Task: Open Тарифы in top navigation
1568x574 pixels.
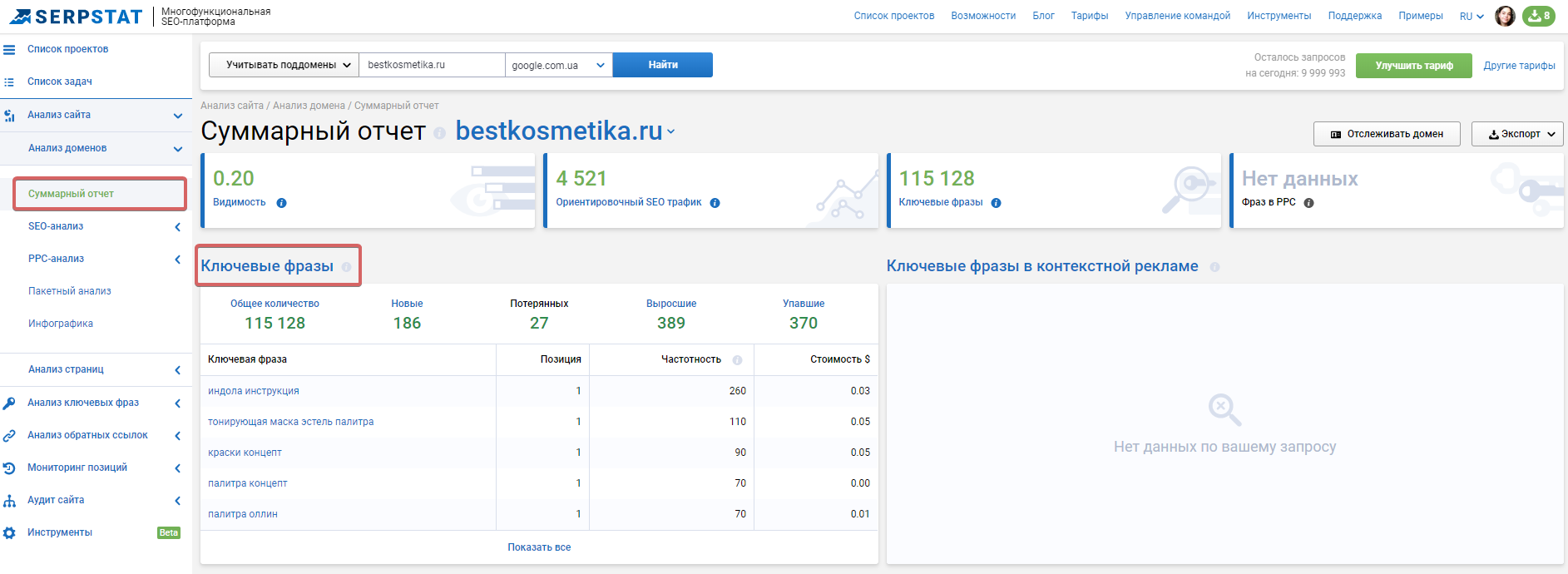Action: pos(1090,16)
